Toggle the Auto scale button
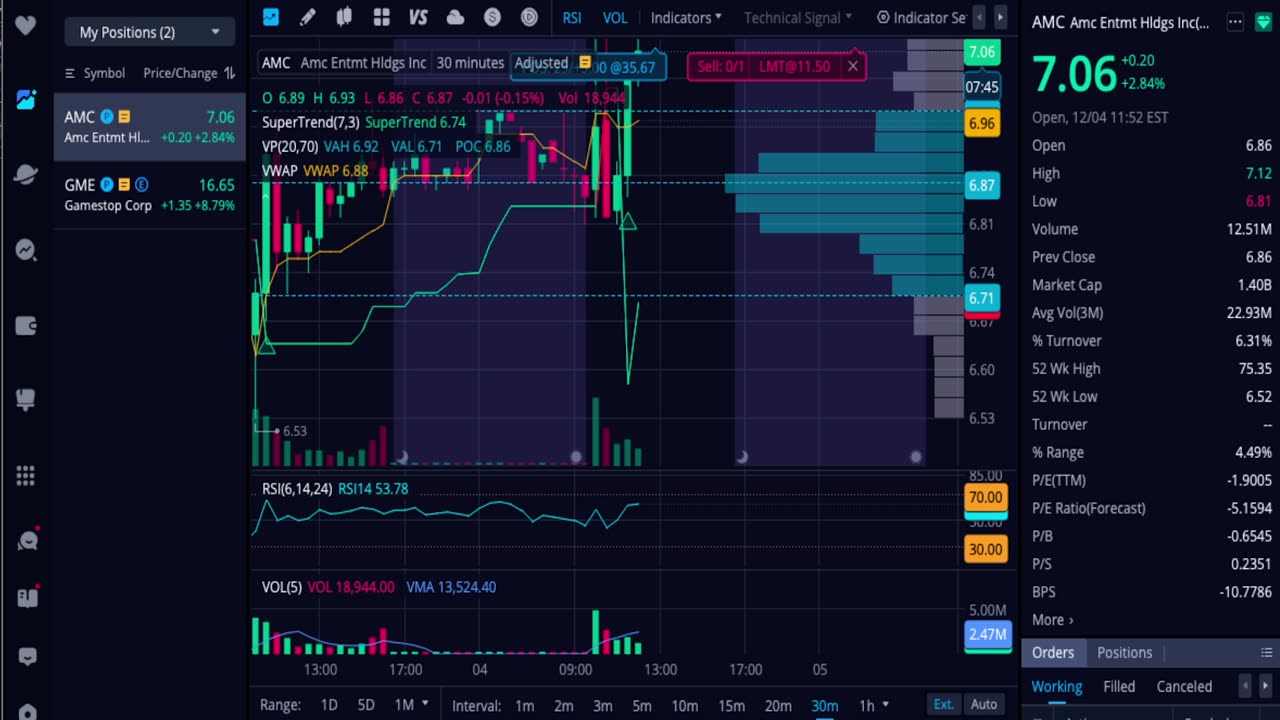The image size is (1280, 720). pos(984,705)
